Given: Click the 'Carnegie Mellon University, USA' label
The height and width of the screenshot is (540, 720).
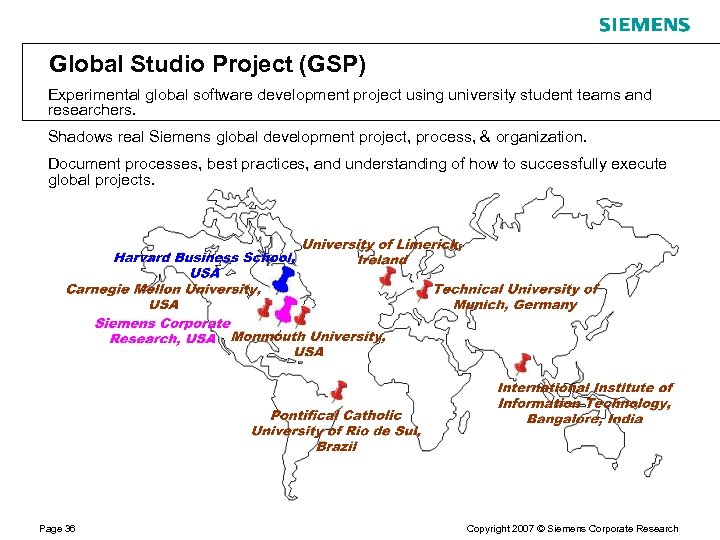Looking at the screenshot, I should pyautogui.click(x=164, y=297).
